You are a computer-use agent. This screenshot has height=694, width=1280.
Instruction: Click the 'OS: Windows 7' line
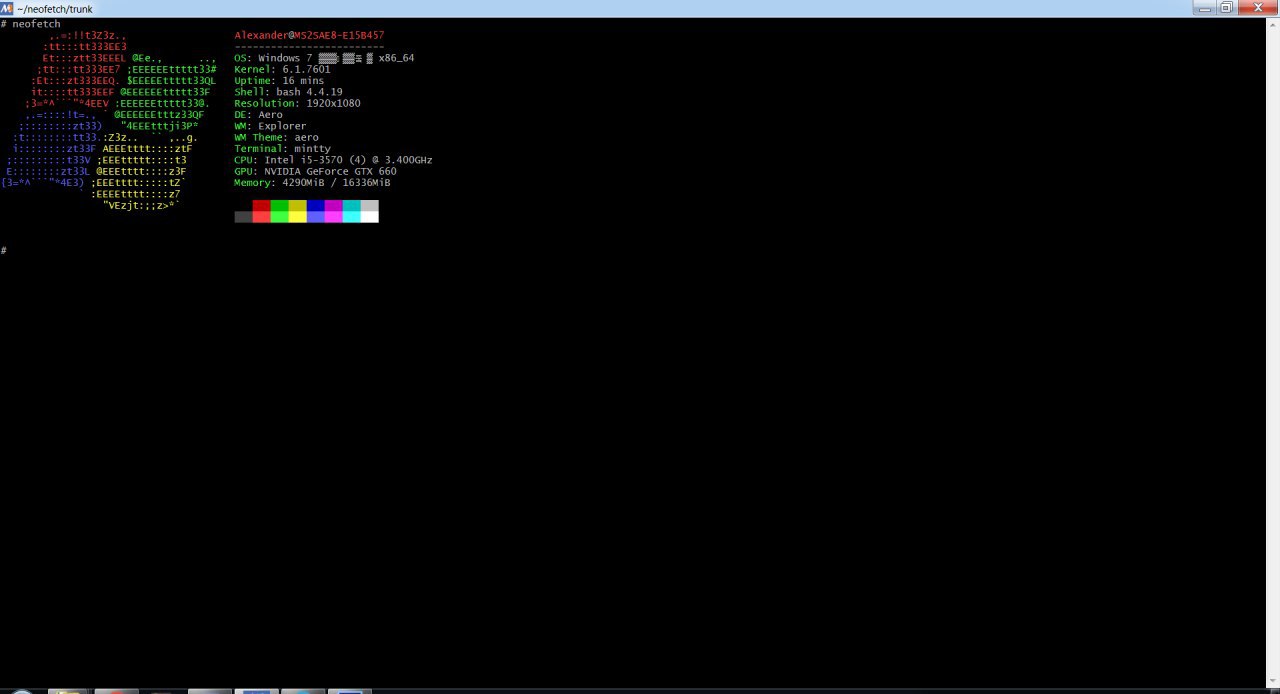coord(324,58)
